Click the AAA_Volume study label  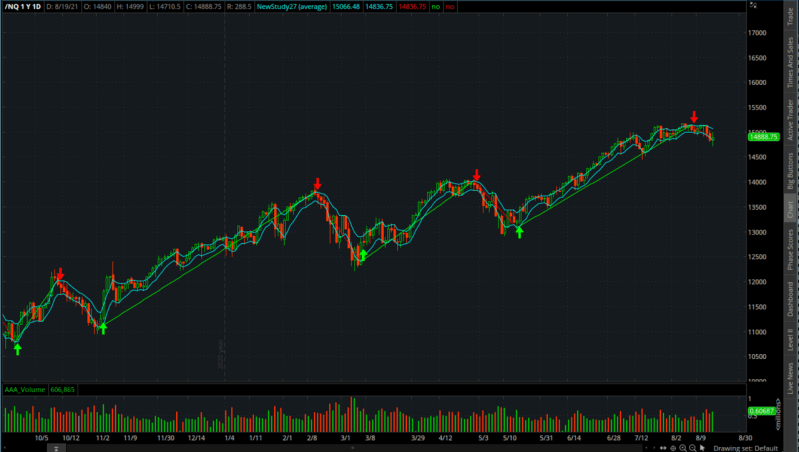(24, 389)
